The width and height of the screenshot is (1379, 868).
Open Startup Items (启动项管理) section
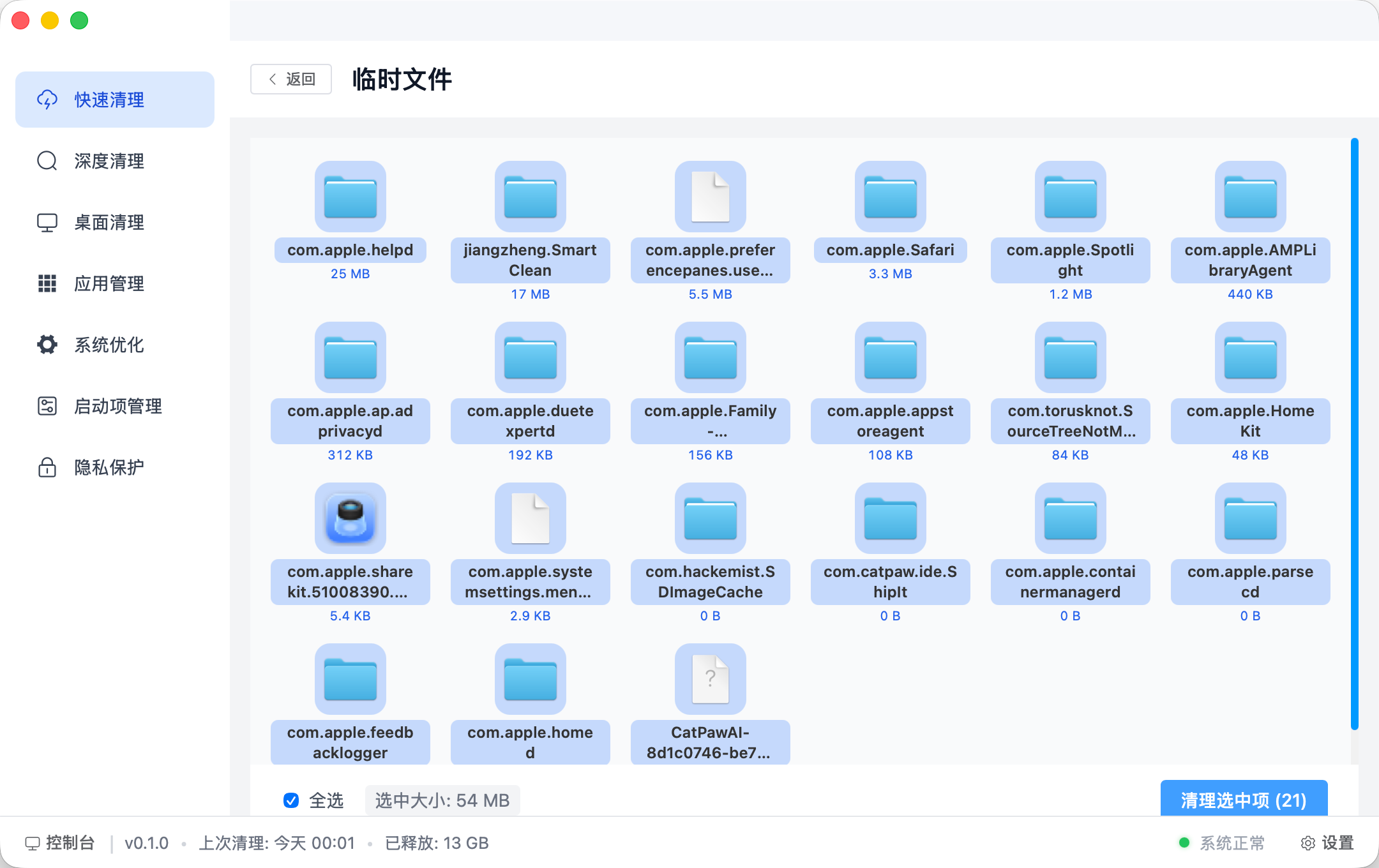click(x=117, y=406)
